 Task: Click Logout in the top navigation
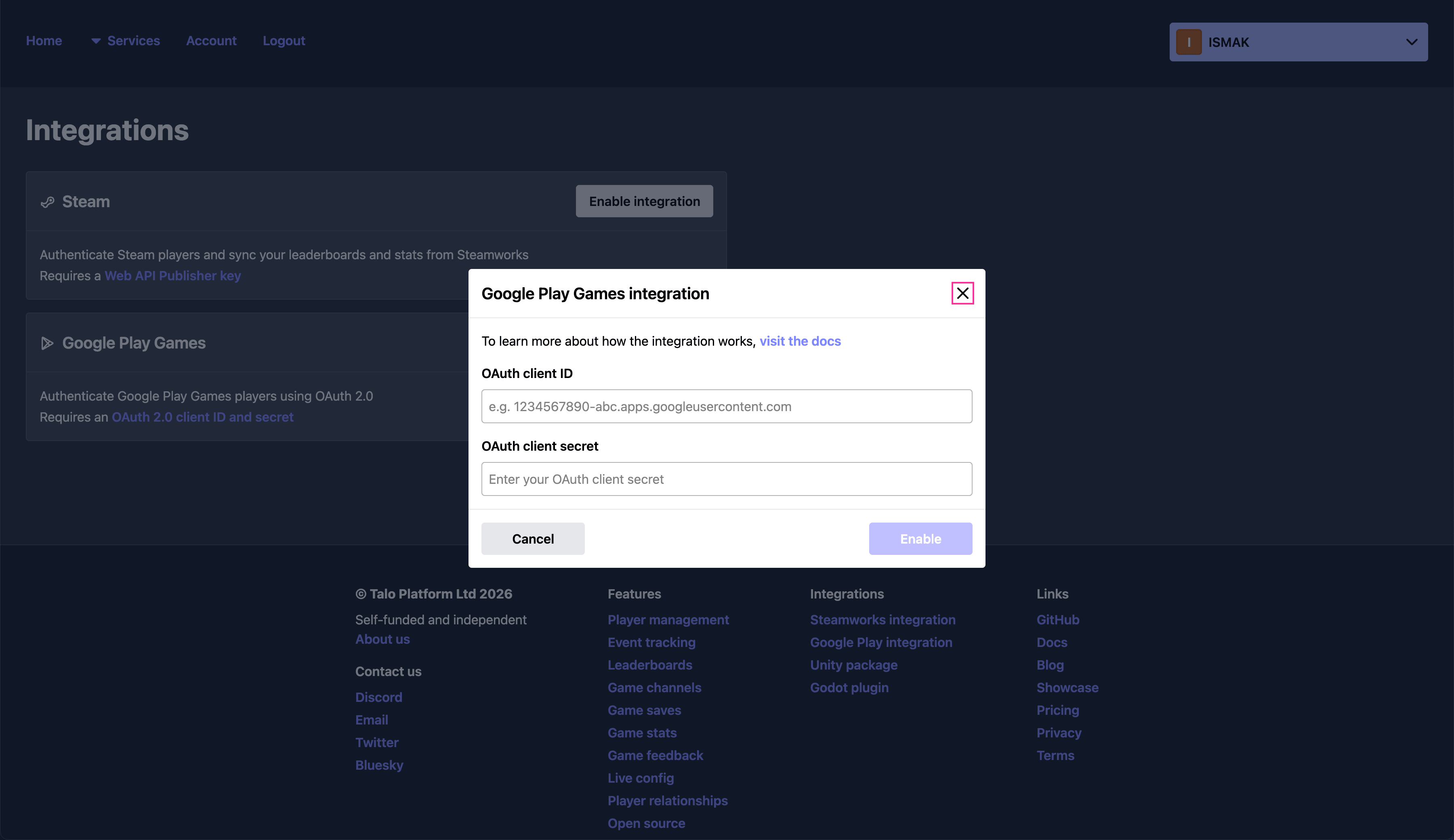click(x=284, y=41)
